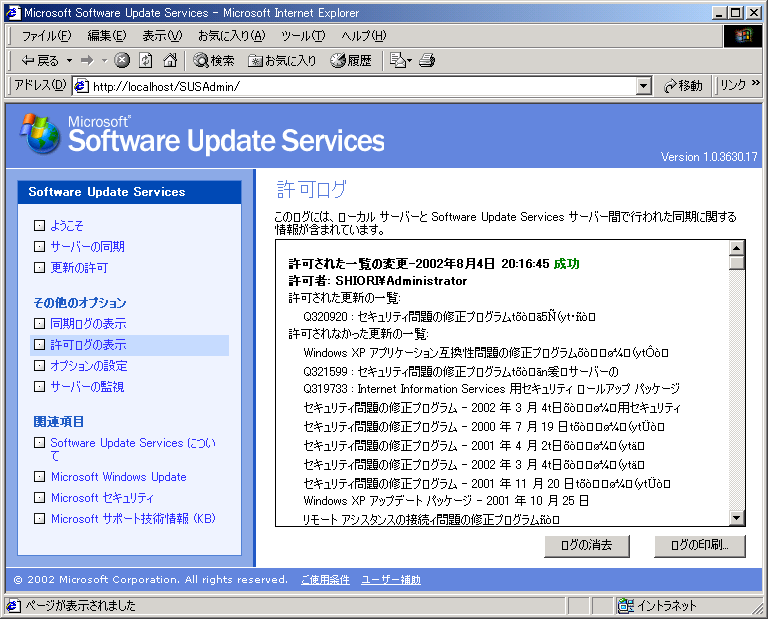Click the log scrollbar down arrow

tap(737, 518)
